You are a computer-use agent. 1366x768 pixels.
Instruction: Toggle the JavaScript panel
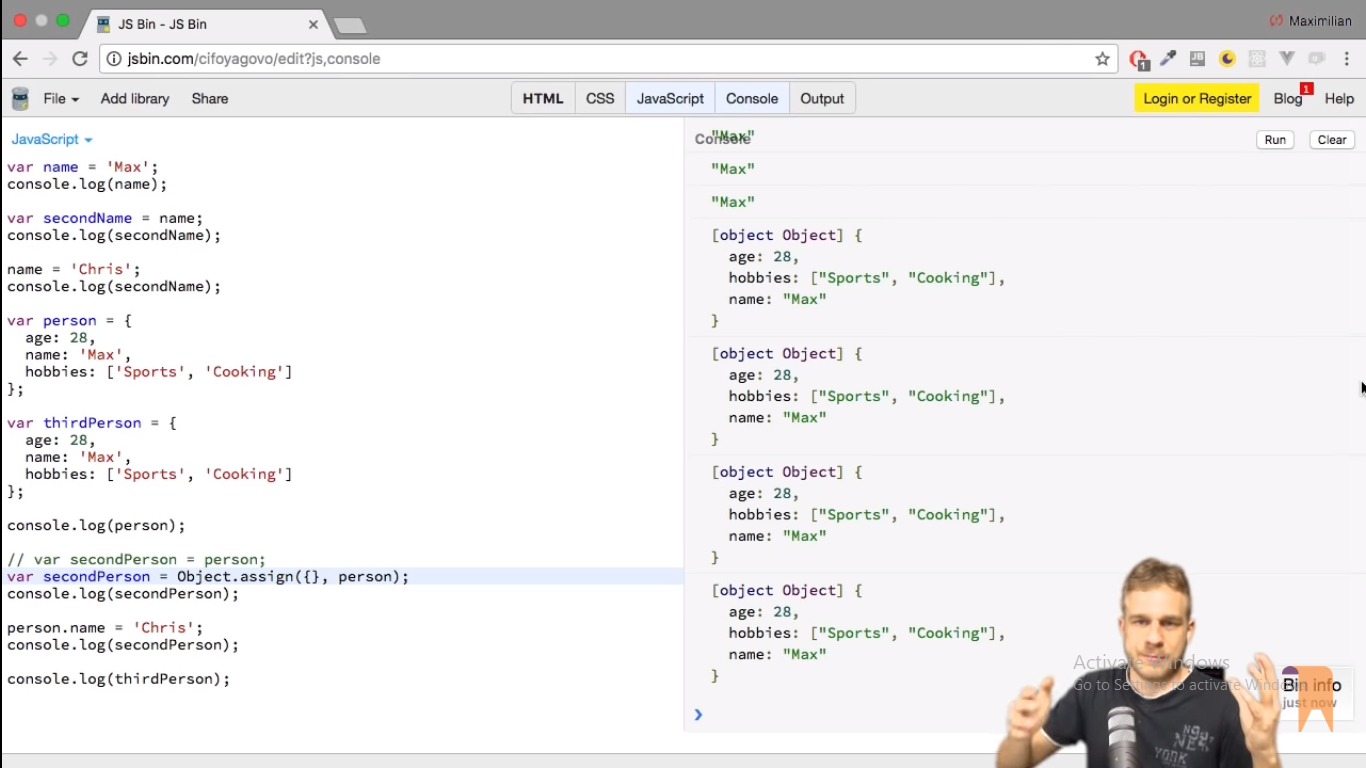pos(670,99)
